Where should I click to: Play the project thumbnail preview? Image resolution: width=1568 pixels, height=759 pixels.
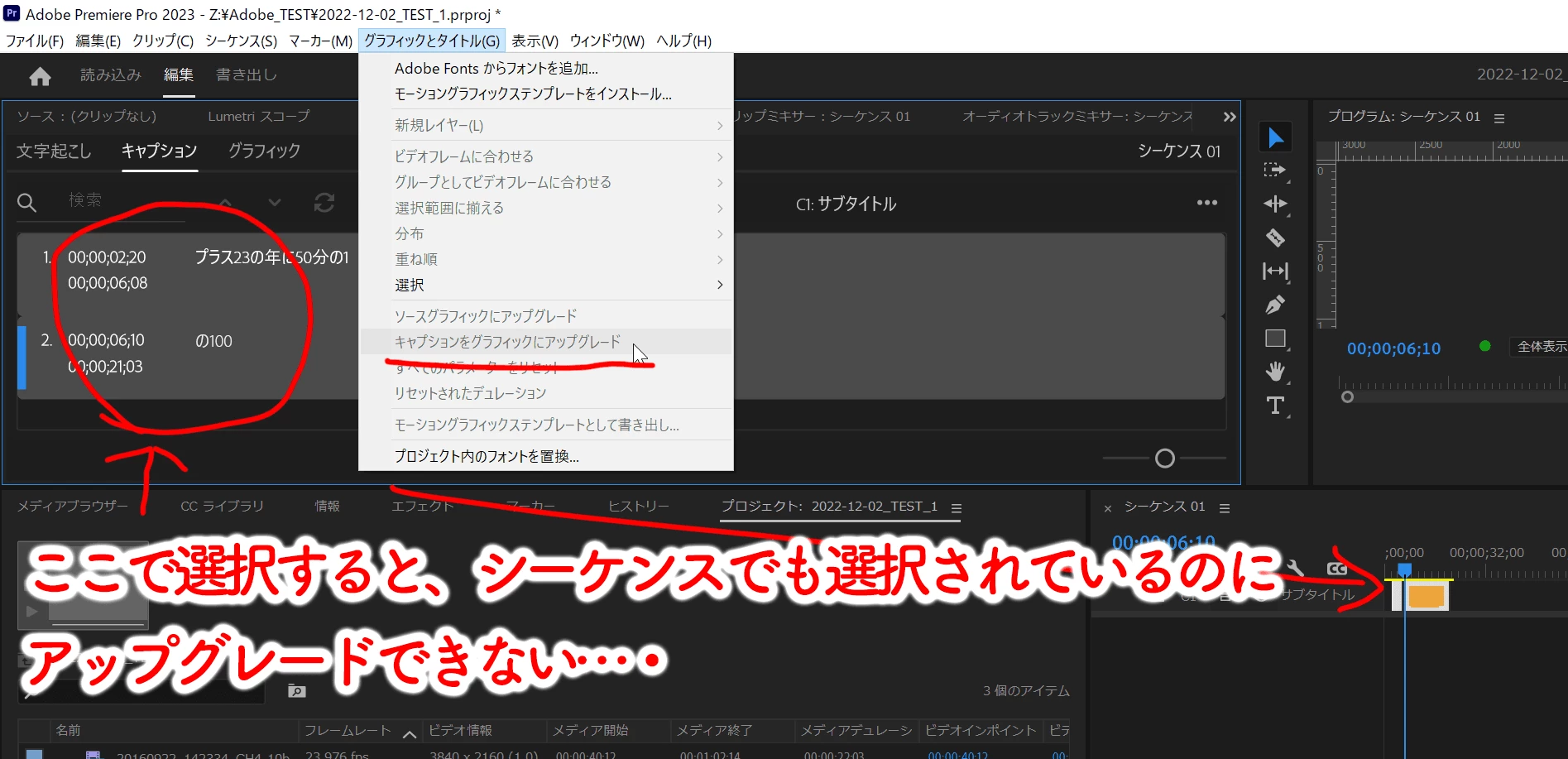[31, 611]
